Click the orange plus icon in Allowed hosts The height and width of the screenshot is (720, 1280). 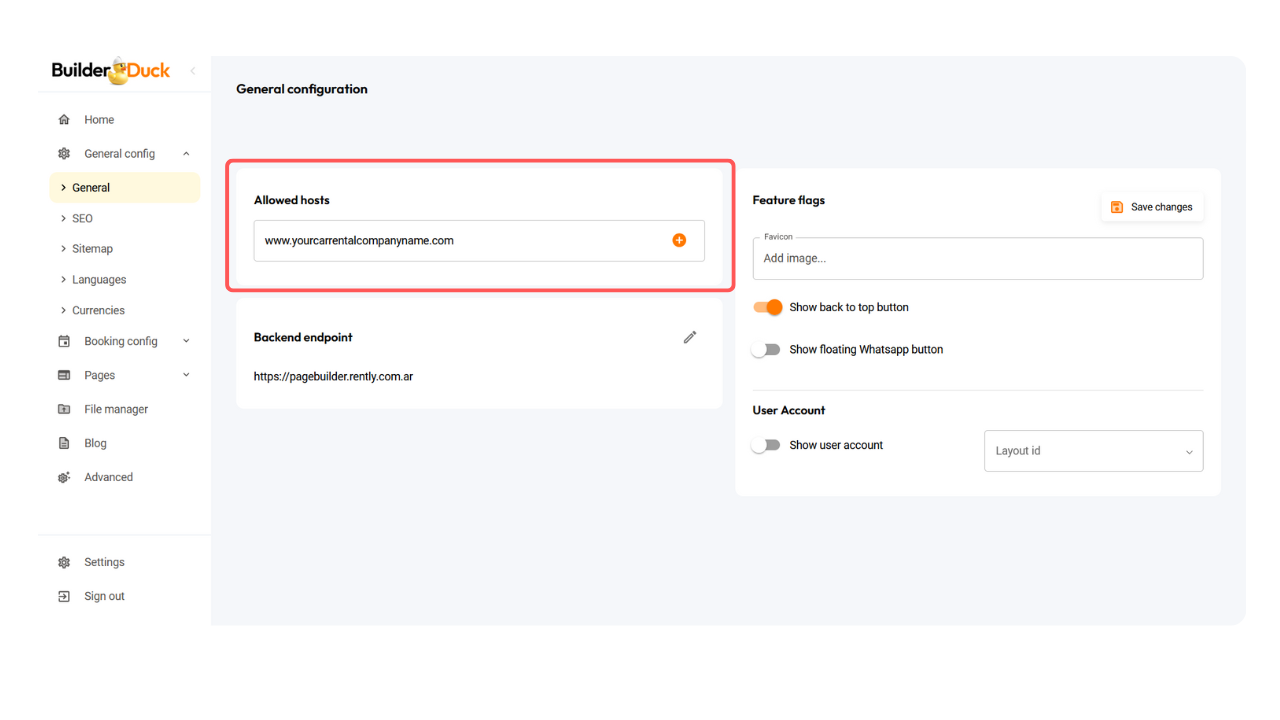coord(679,240)
